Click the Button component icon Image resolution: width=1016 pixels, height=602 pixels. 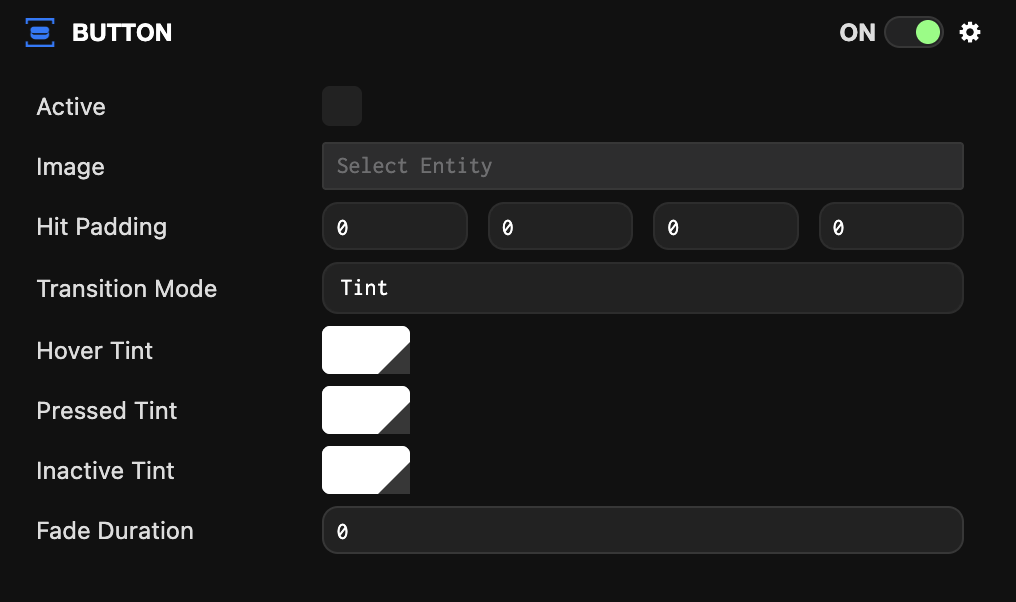click(39, 32)
